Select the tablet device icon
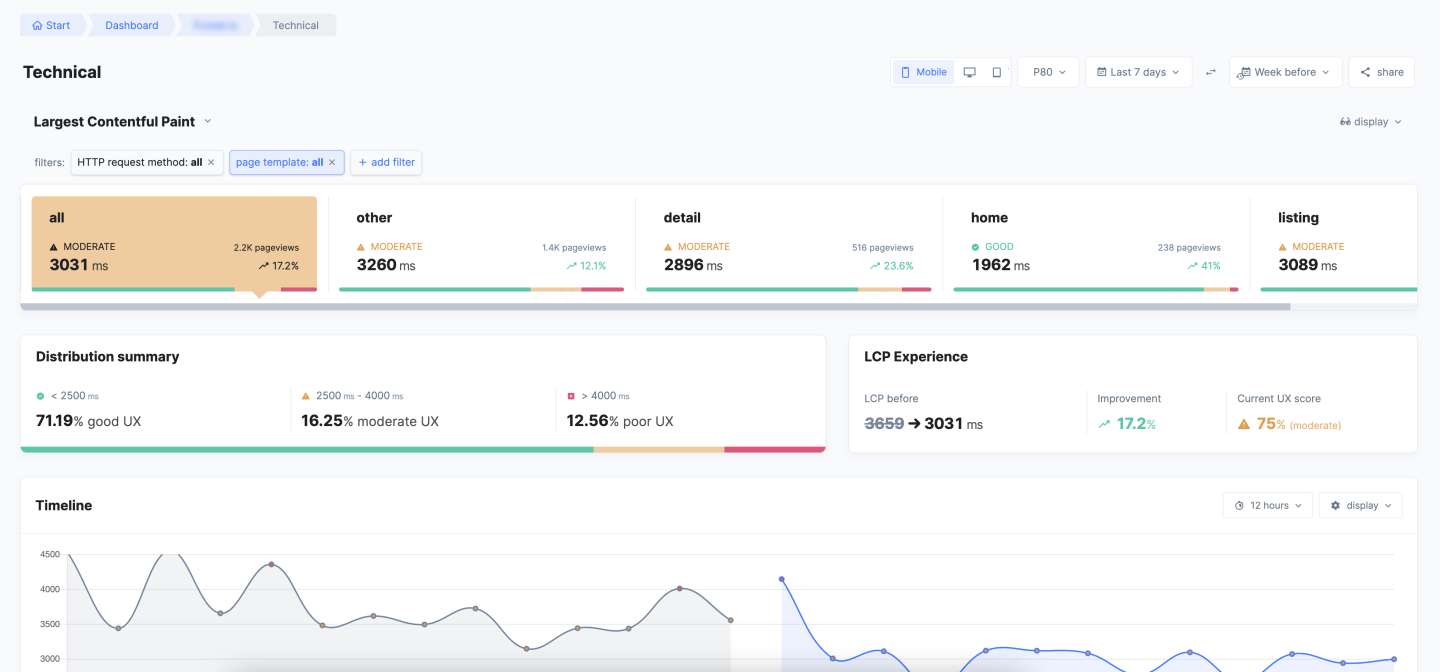The height and width of the screenshot is (672, 1440). coord(996,71)
